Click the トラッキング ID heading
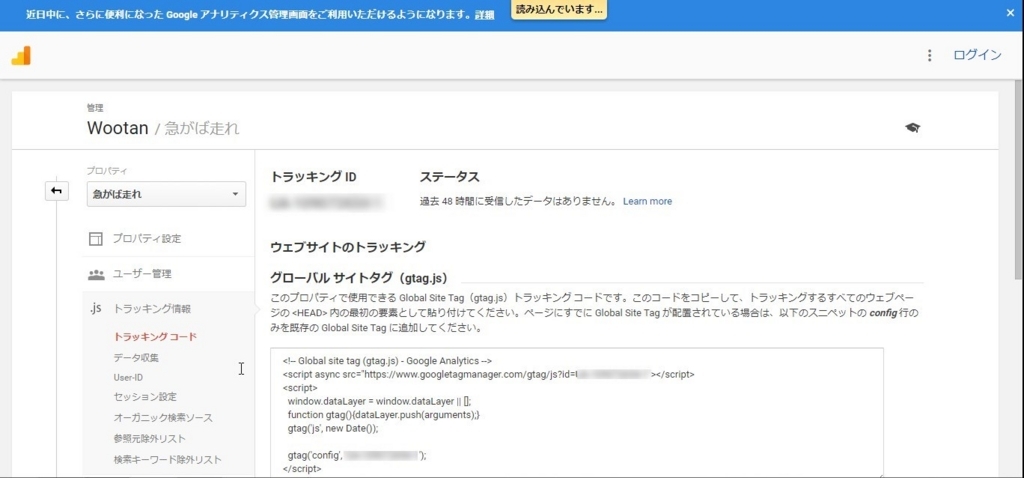The image size is (1024, 478). pos(313,177)
